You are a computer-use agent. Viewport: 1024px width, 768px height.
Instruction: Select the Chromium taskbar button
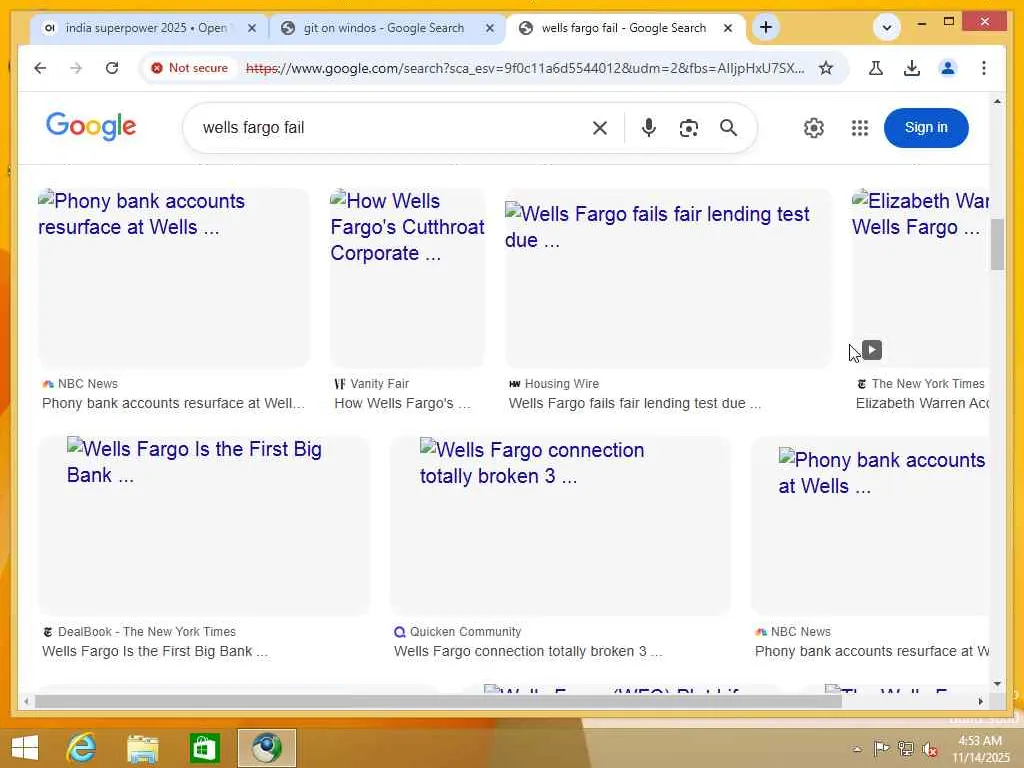266,748
